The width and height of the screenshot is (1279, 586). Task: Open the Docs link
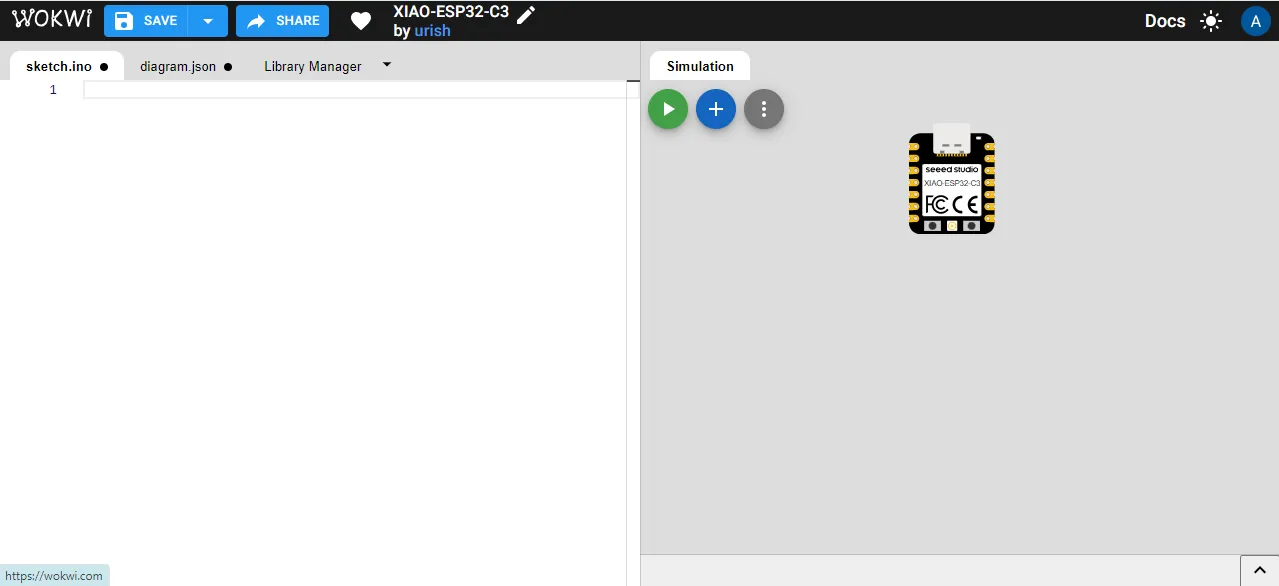pyautogui.click(x=1165, y=21)
